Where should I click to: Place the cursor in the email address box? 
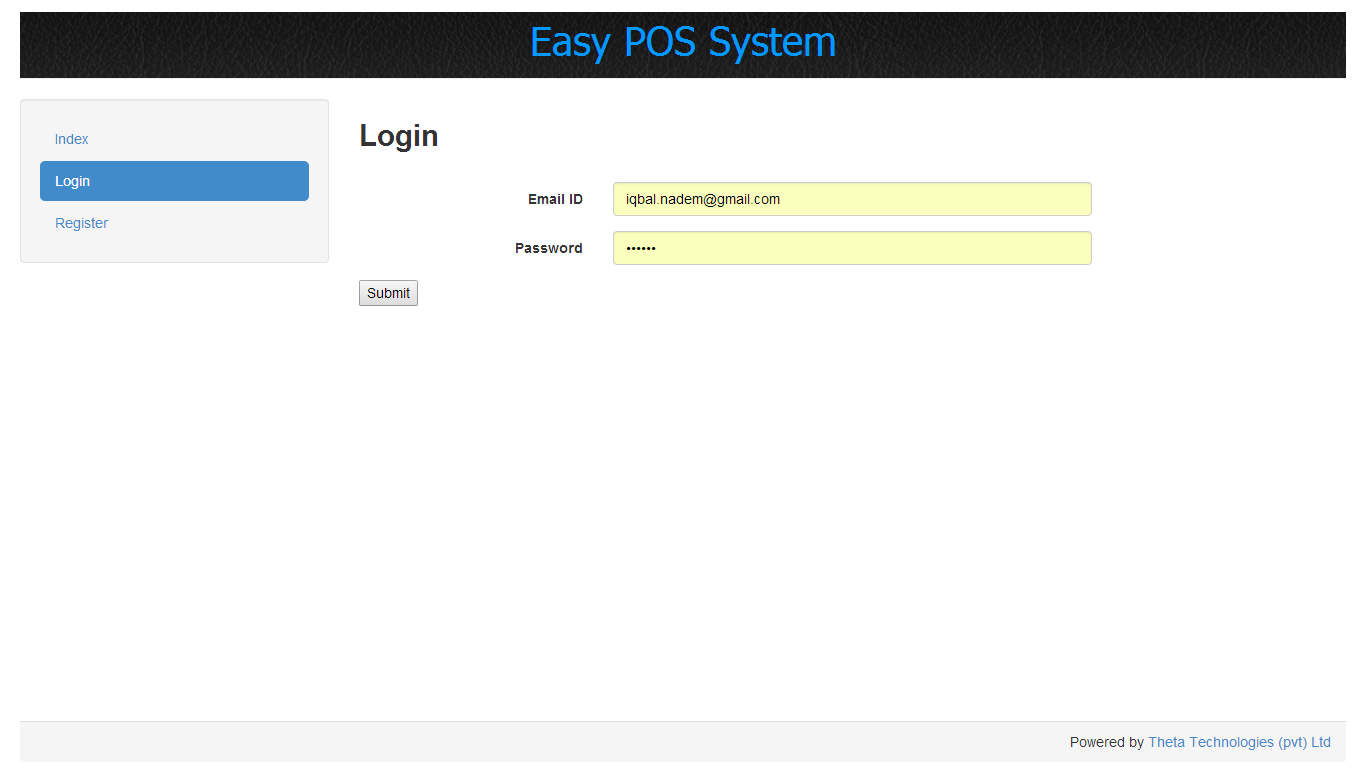(851, 199)
